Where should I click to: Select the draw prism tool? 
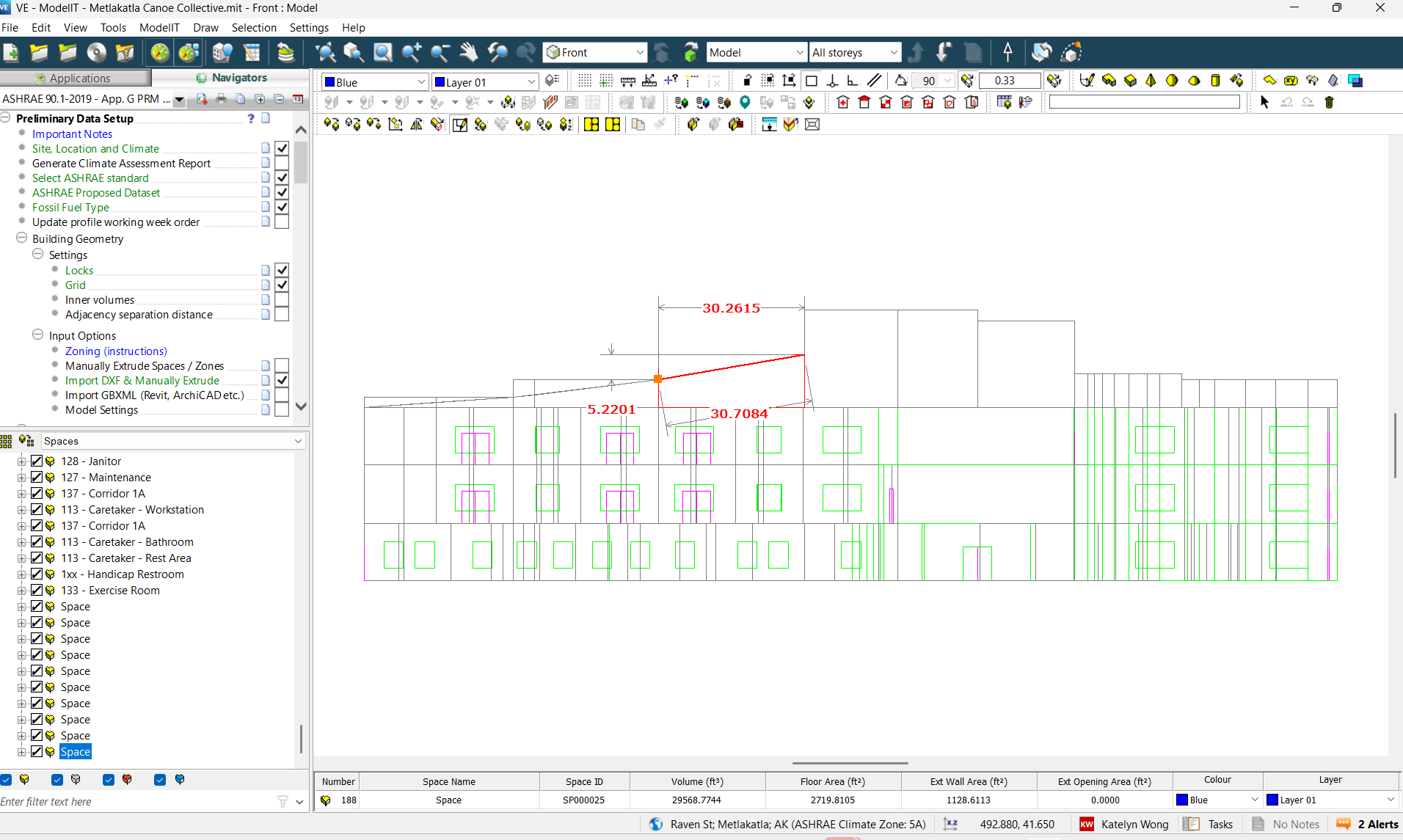tap(1130, 81)
